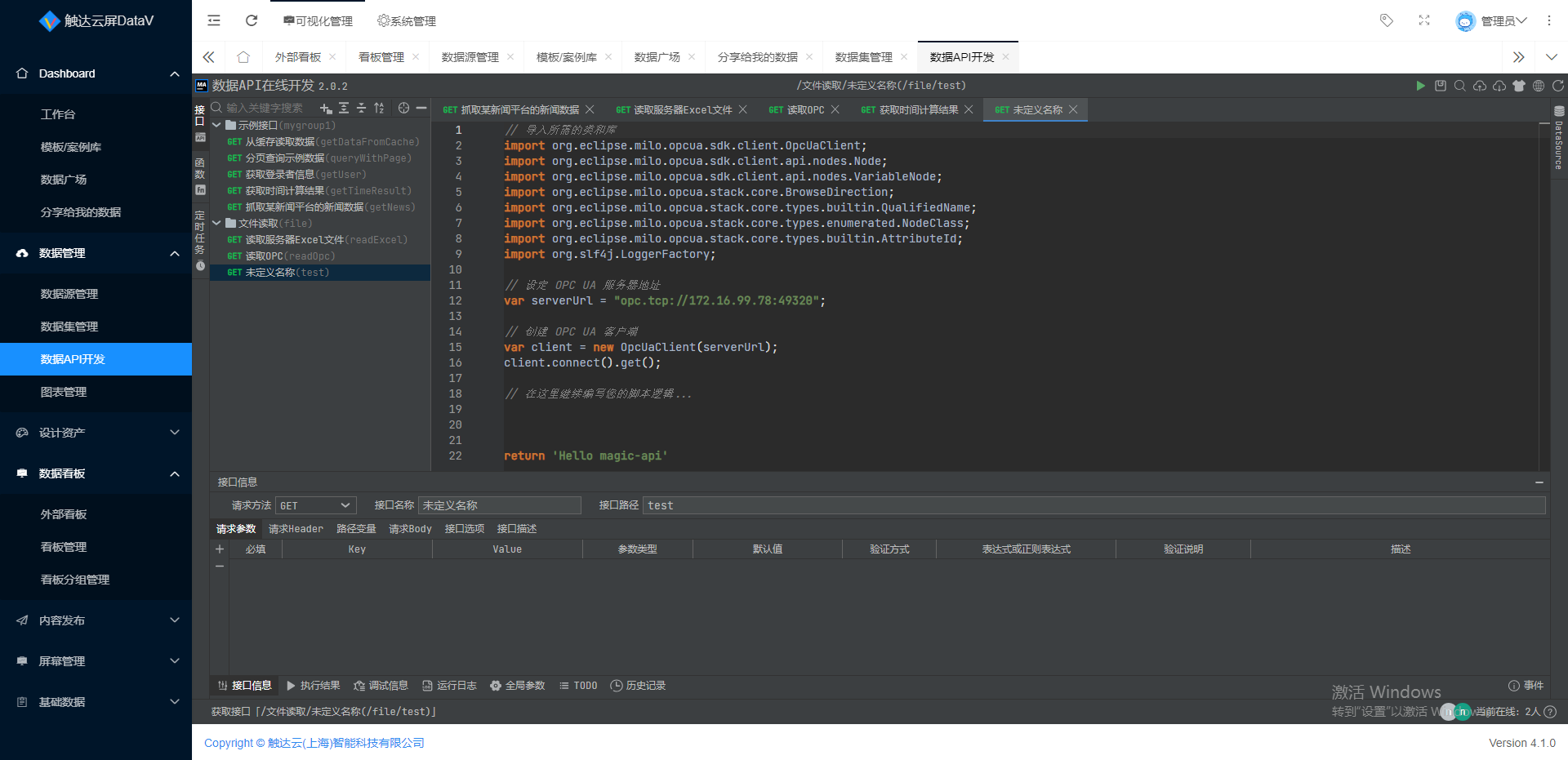Open the 函数 Fn vertical side tab
1568x760 pixels.
(x=200, y=176)
